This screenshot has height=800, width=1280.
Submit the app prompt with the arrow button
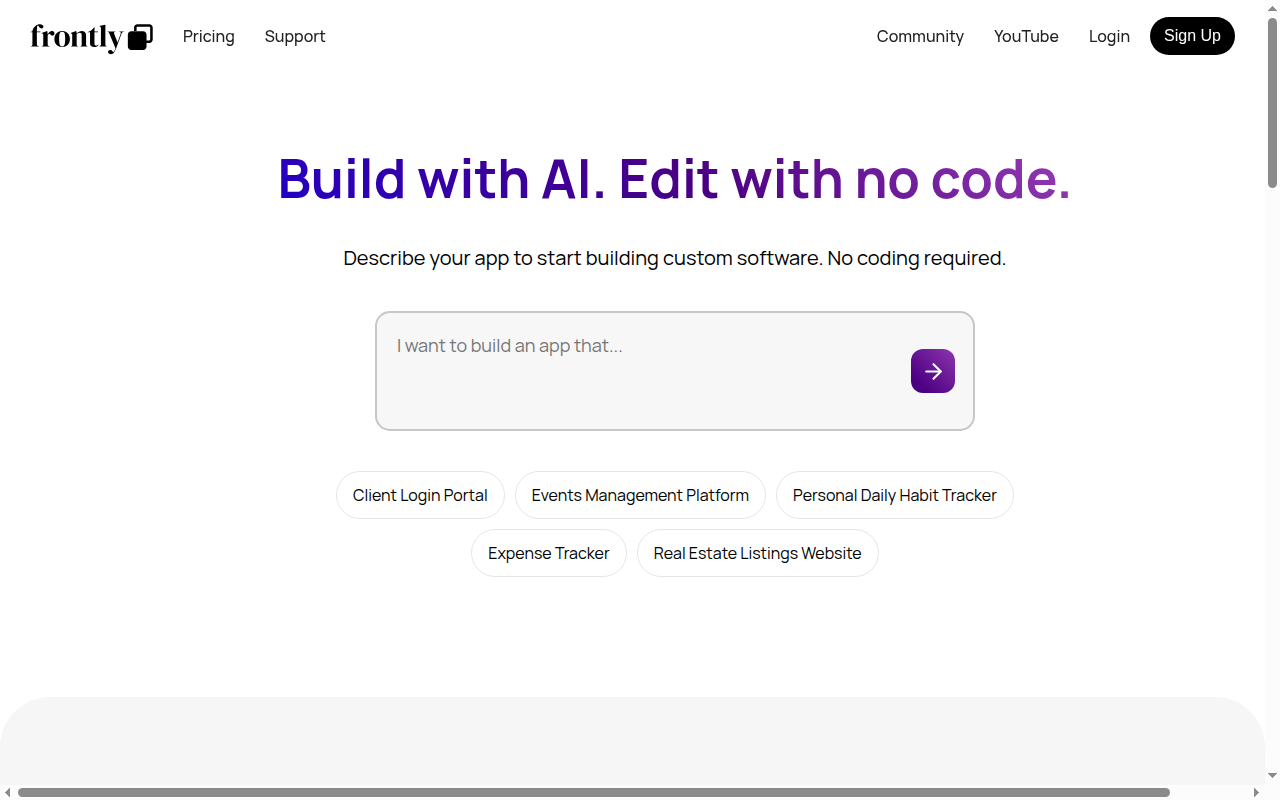(933, 371)
